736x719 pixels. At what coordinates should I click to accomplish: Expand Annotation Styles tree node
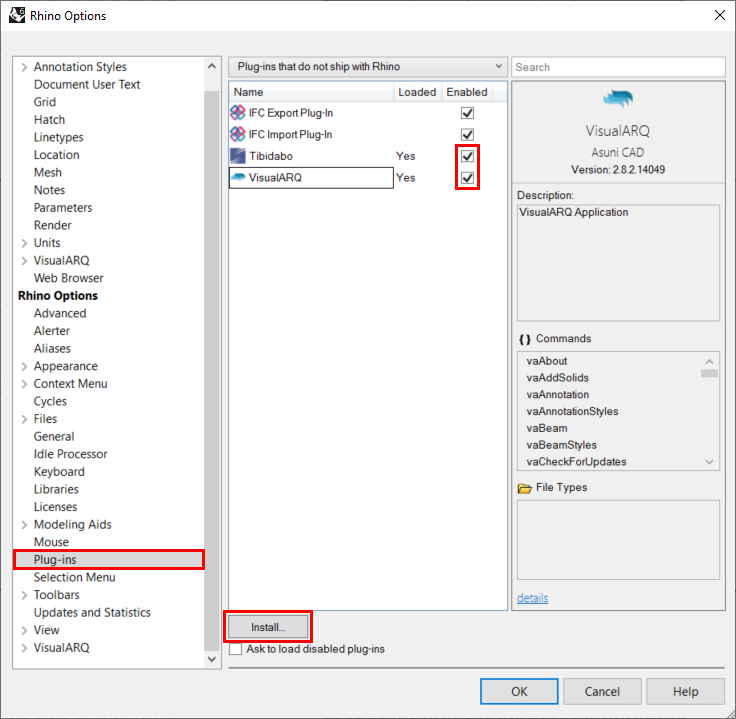click(24, 67)
